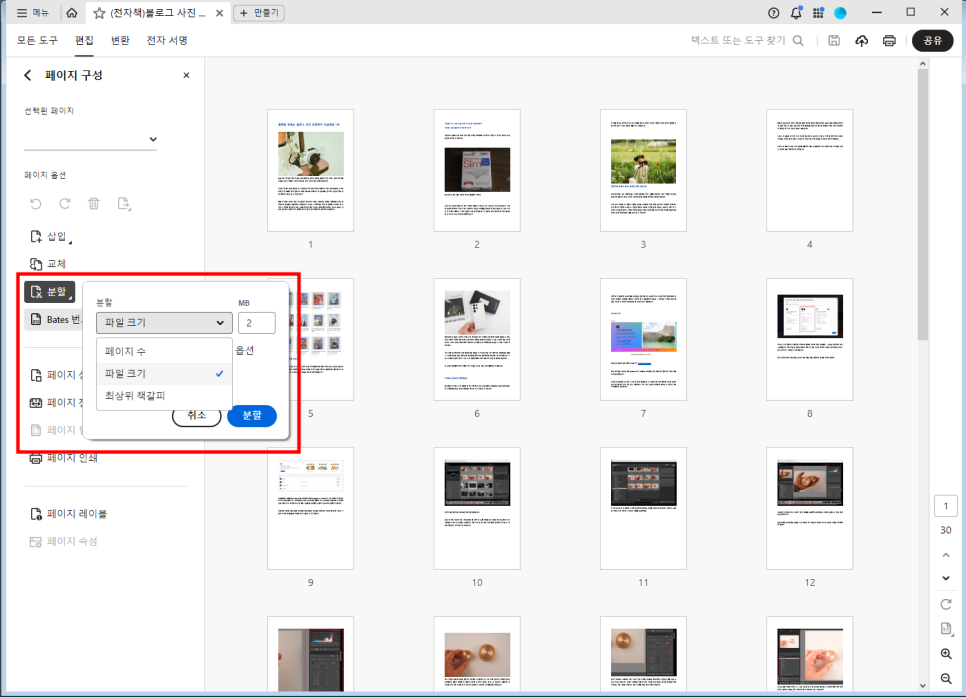The width and height of the screenshot is (966, 697).
Task: Star the document tab as favorite
Action: [x=99, y=13]
